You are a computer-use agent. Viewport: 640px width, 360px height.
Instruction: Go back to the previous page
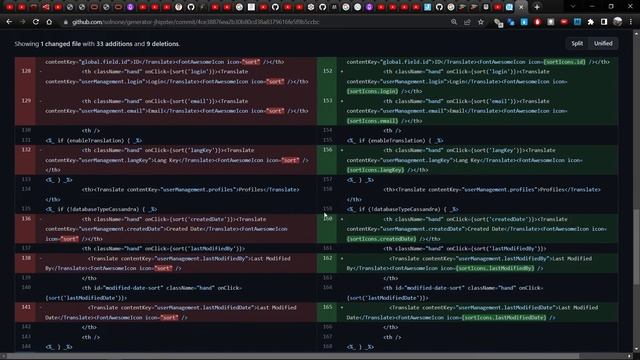point(9,22)
